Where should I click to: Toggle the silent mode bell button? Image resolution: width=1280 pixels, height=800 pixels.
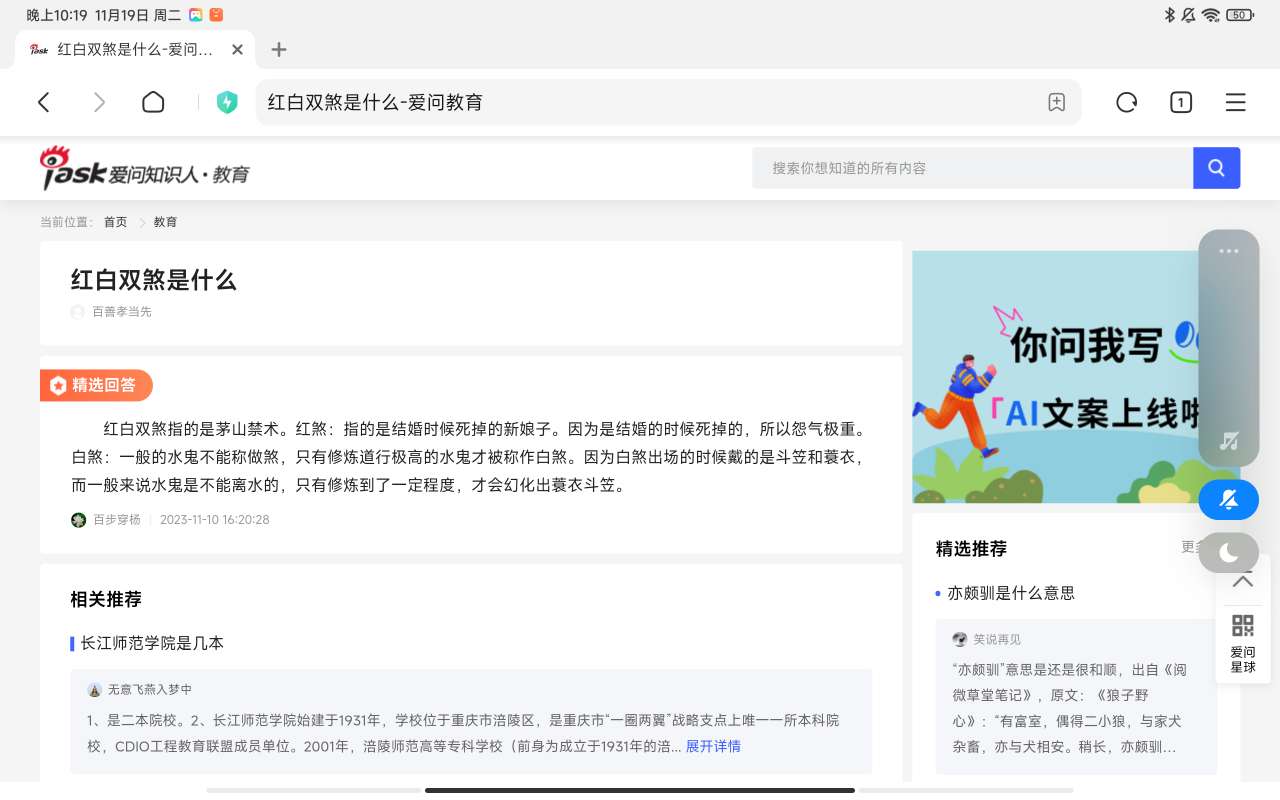(x=1228, y=499)
